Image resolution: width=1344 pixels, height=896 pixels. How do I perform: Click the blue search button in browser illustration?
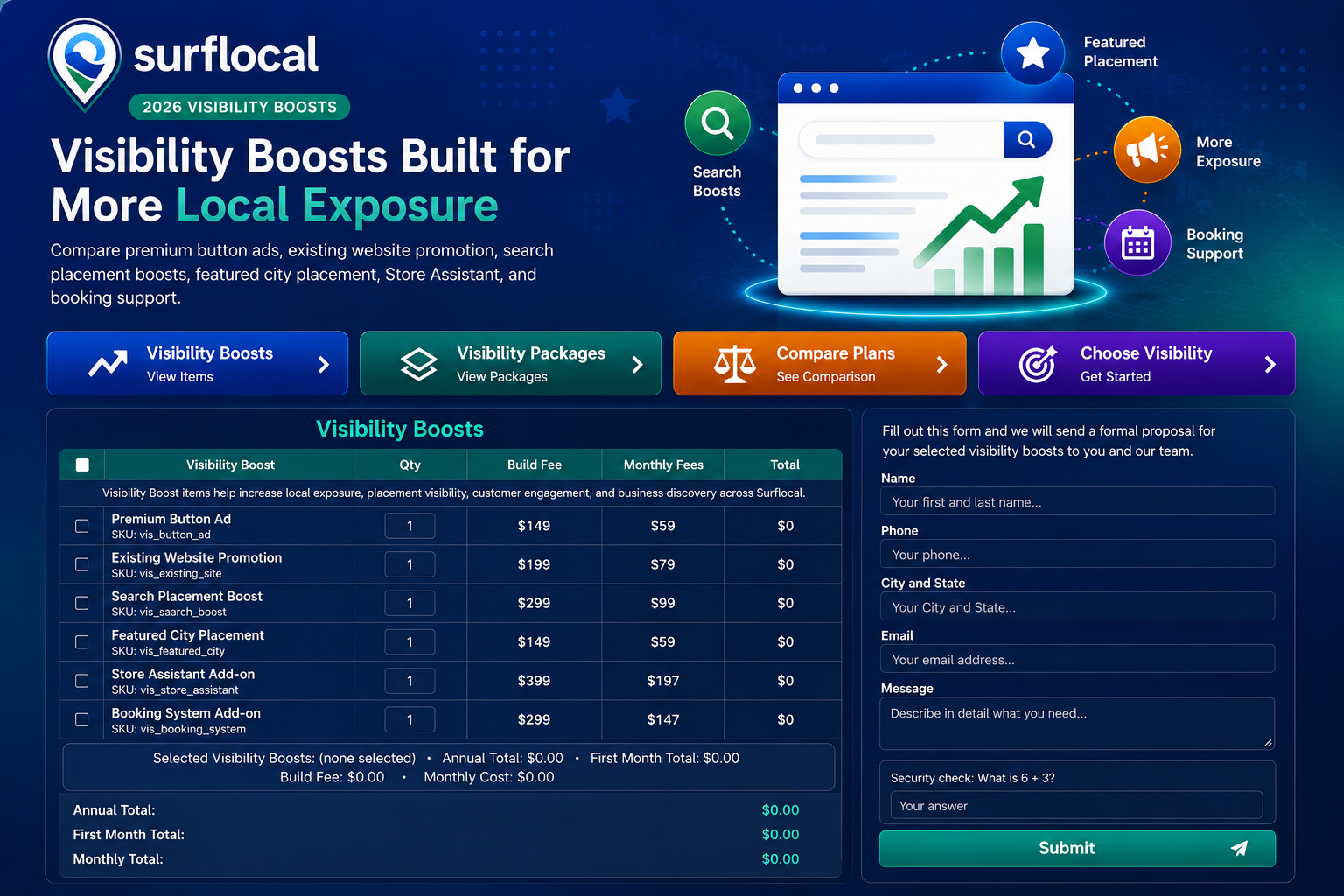tap(1027, 139)
